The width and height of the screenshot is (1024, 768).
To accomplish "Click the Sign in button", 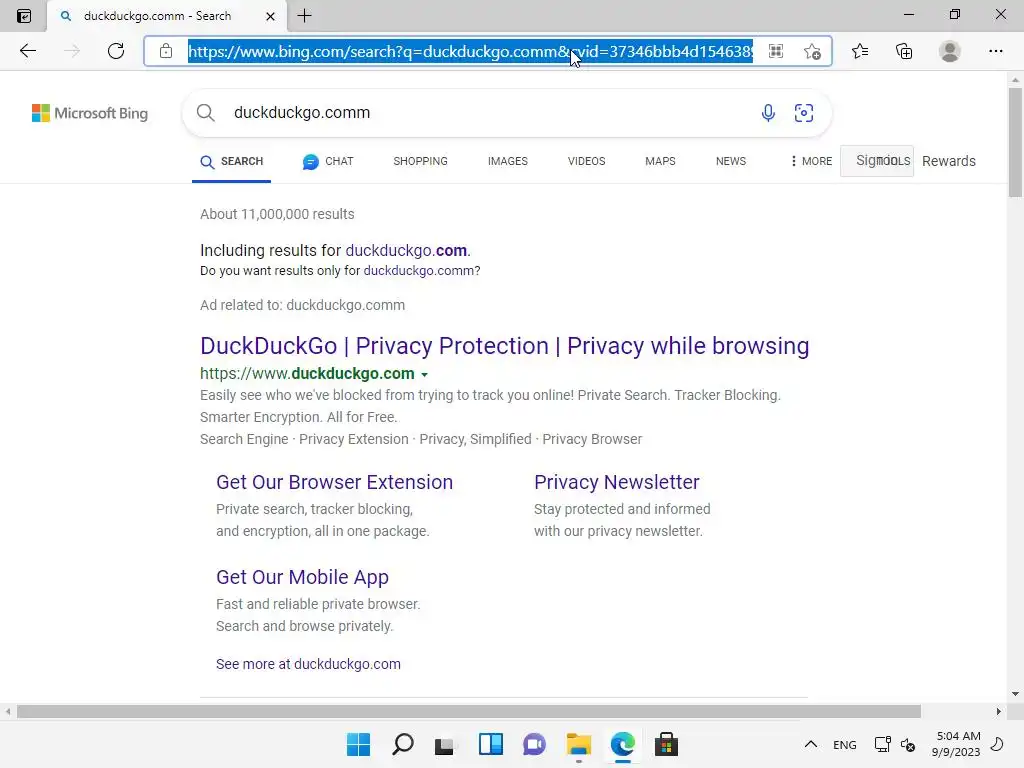I will click(x=876, y=161).
